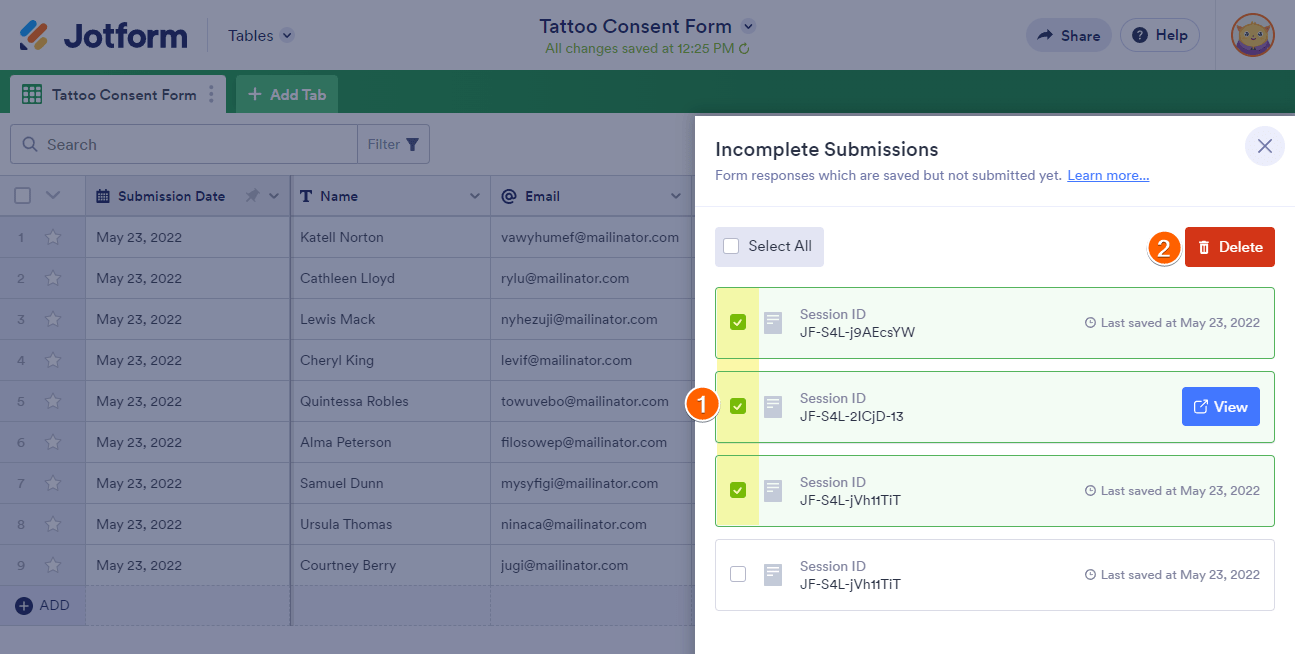
Task: Open the user avatar profile menu
Action: (1252, 35)
